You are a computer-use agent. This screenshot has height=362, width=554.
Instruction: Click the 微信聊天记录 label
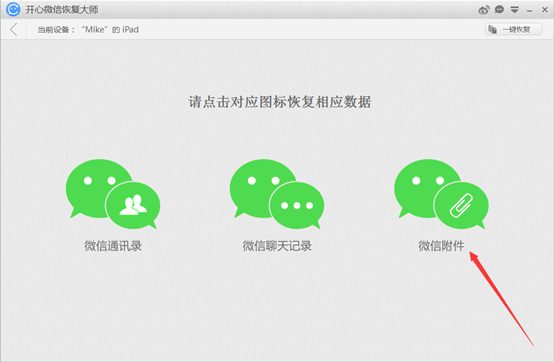[277, 246]
